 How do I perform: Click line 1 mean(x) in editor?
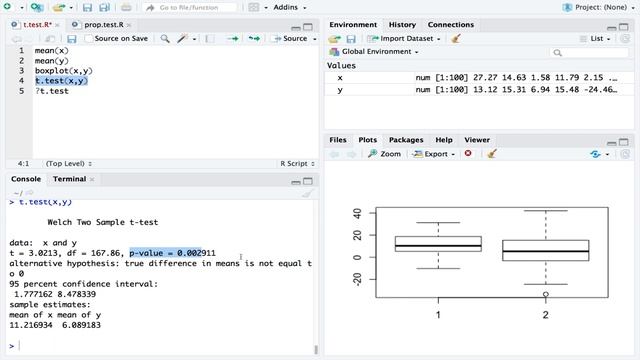(x=52, y=51)
